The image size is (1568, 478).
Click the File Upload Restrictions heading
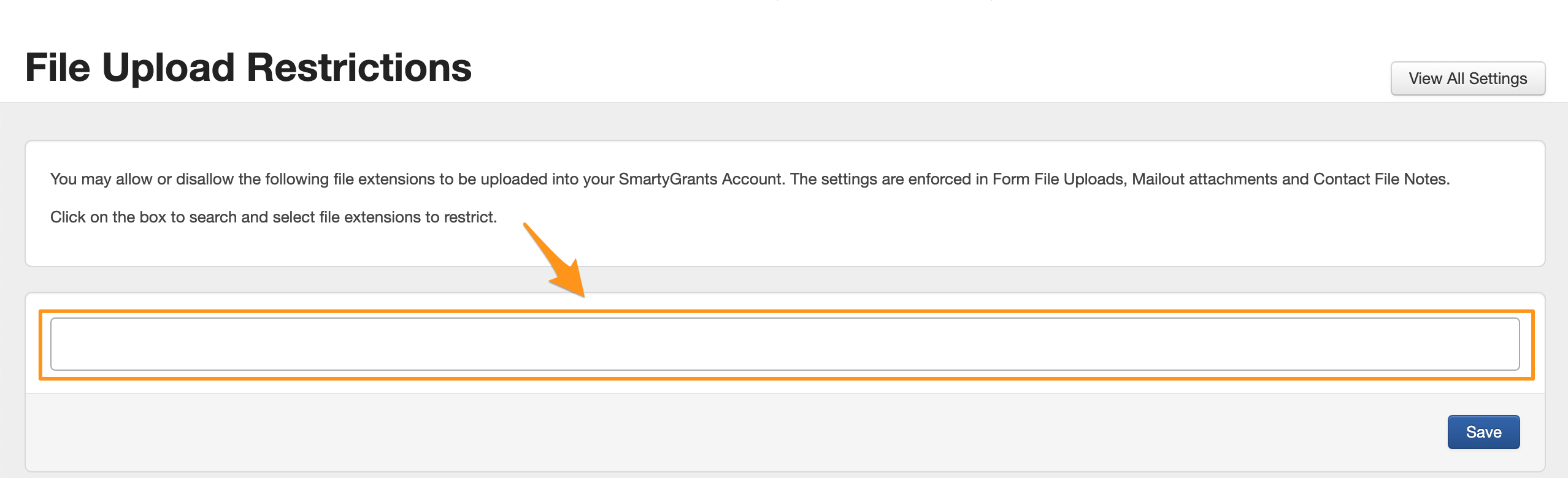248,67
